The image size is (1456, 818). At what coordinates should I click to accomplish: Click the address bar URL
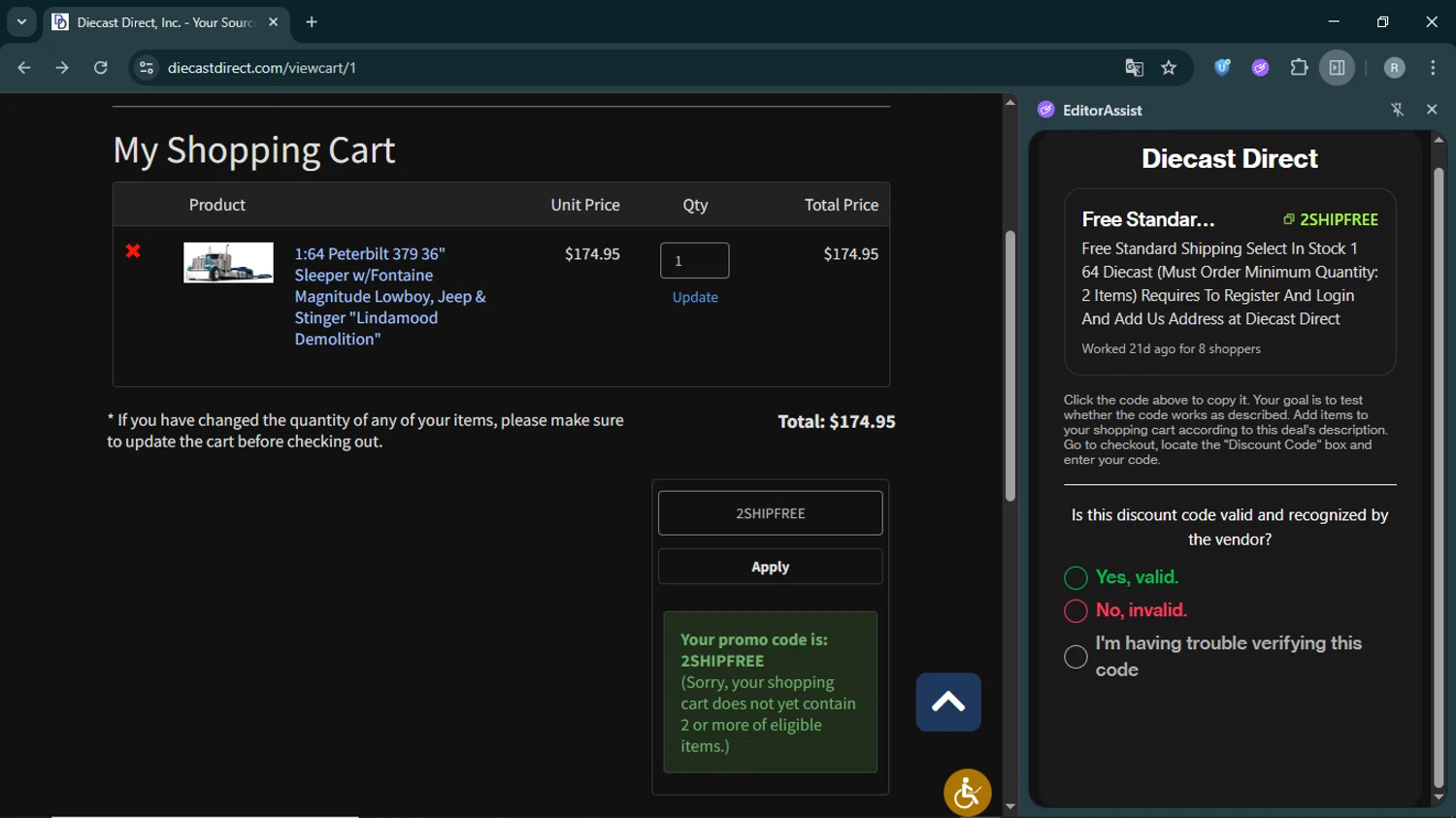[x=262, y=68]
